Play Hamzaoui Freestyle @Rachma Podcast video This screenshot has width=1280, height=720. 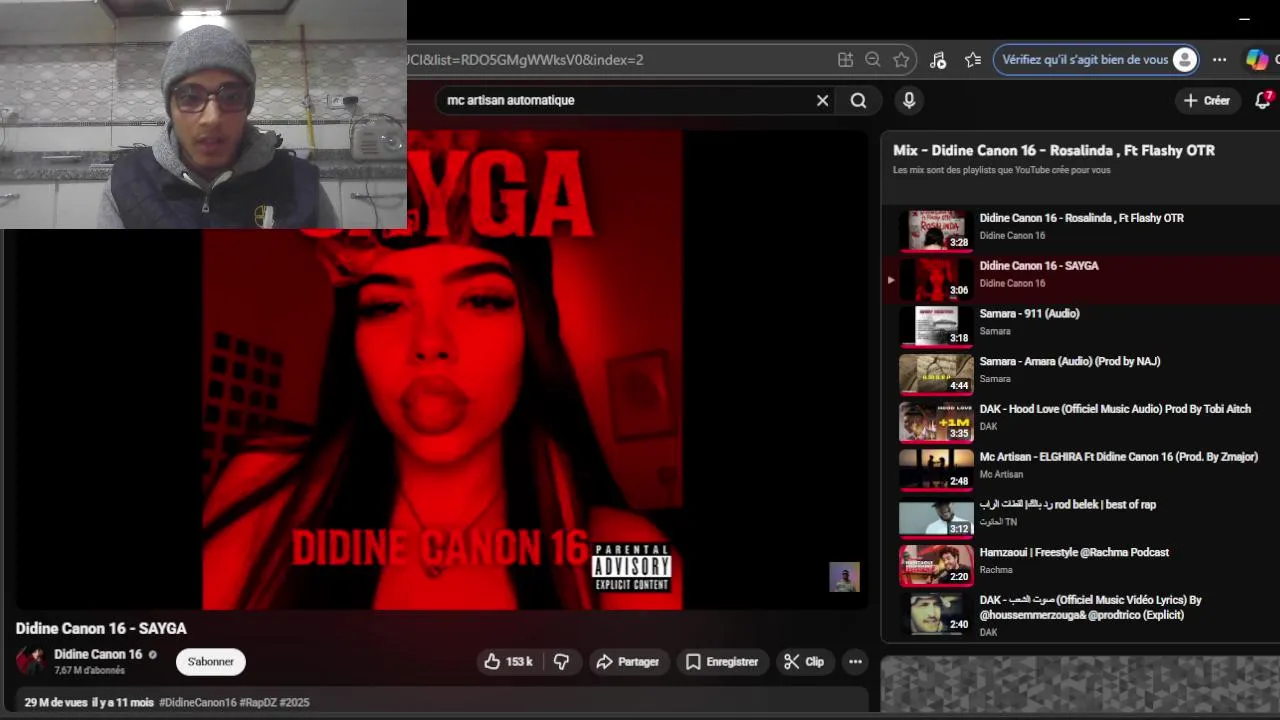[x=1080, y=566]
